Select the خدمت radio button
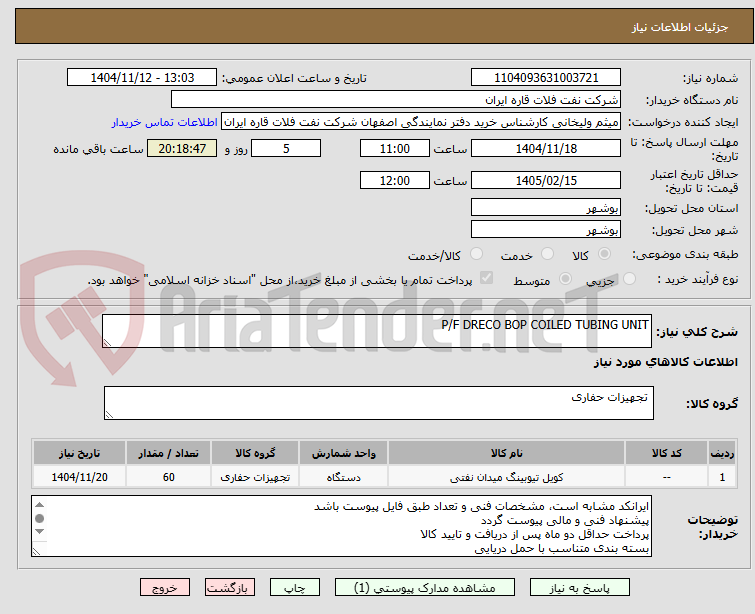Image resolution: width=755 pixels, height=614 pixels. point(547,254)
